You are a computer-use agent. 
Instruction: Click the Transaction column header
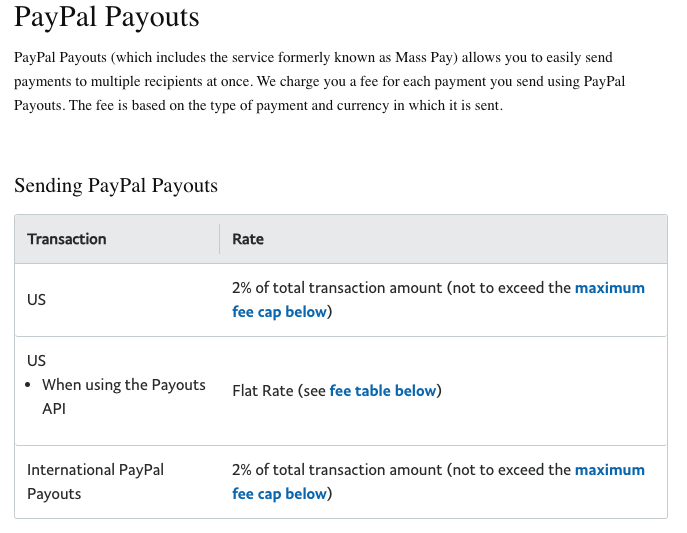pyautogui.click(x=67, y=239)
